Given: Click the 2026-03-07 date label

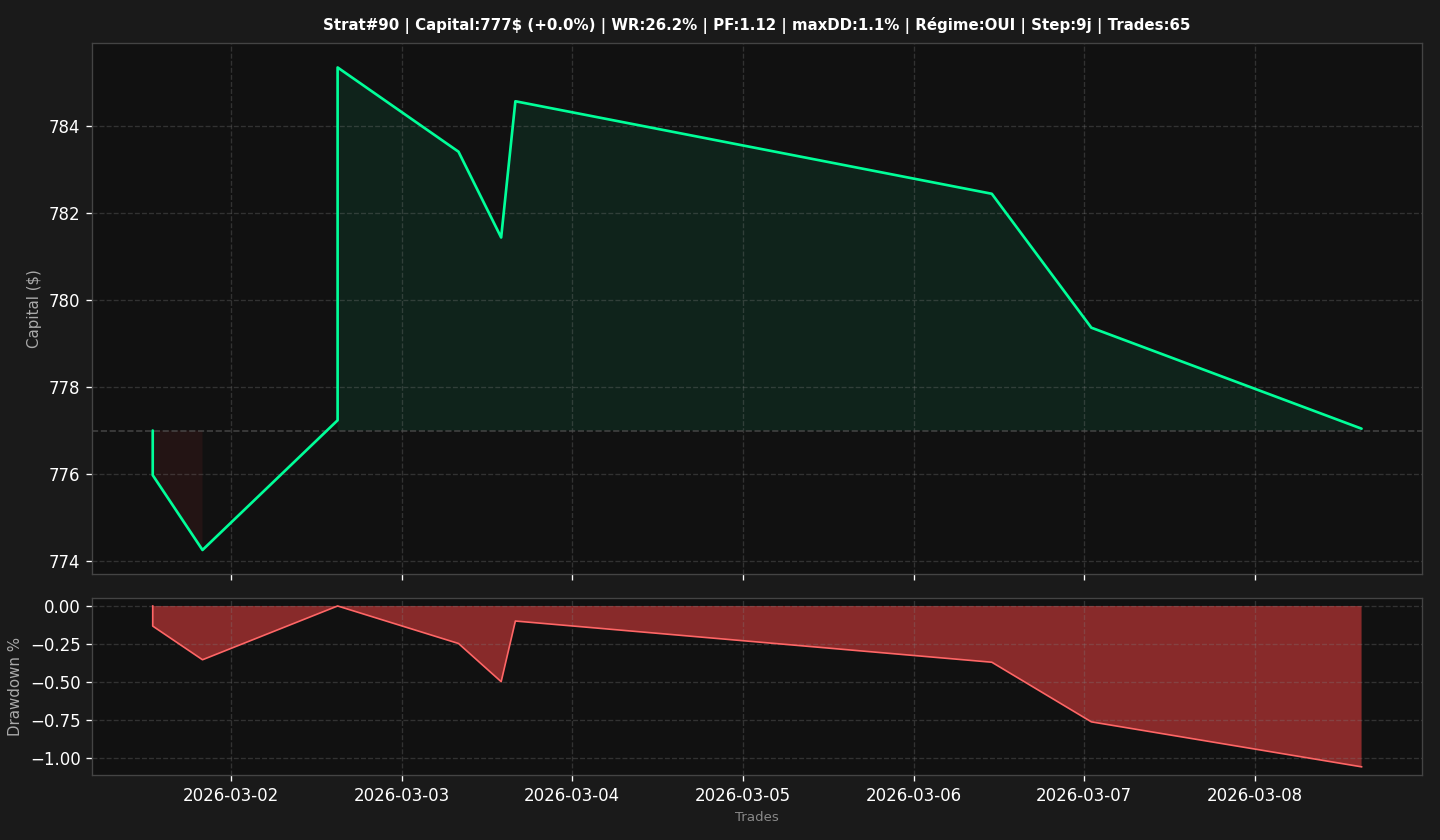Looking at the screenshot, I should (1084, 795).
